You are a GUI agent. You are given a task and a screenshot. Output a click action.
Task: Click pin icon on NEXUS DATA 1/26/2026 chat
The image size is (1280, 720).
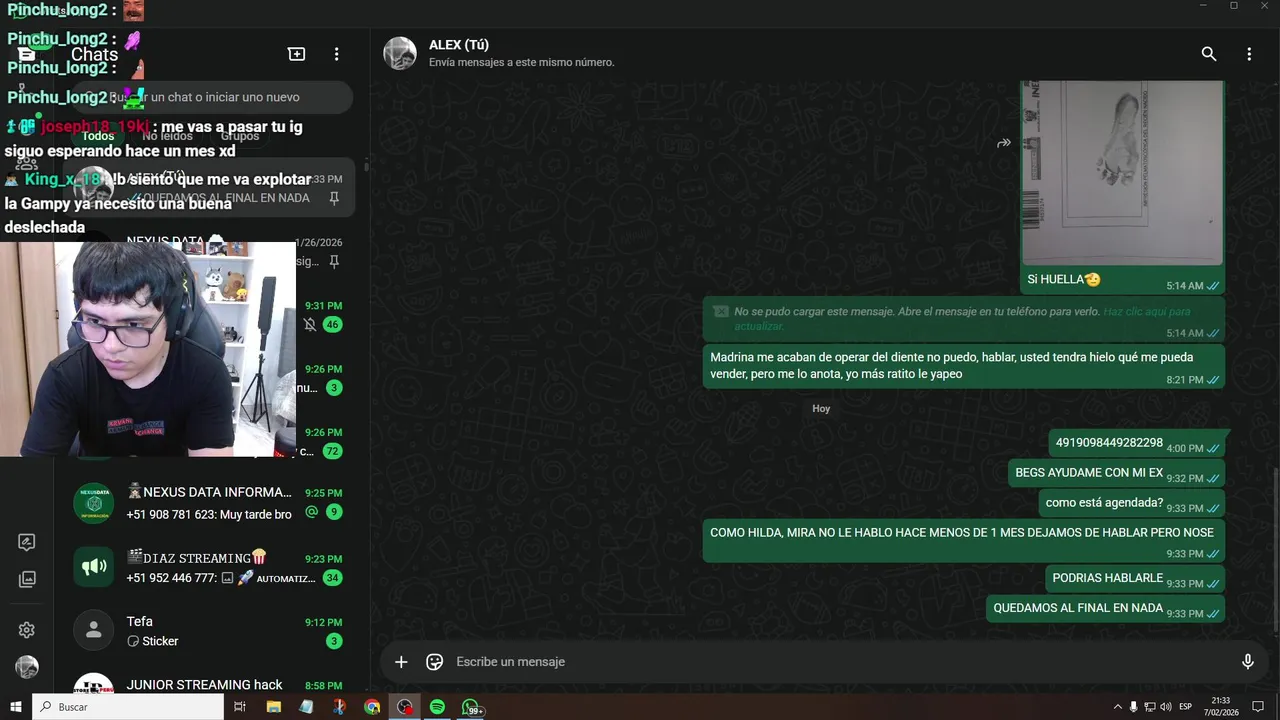point(334,261)
